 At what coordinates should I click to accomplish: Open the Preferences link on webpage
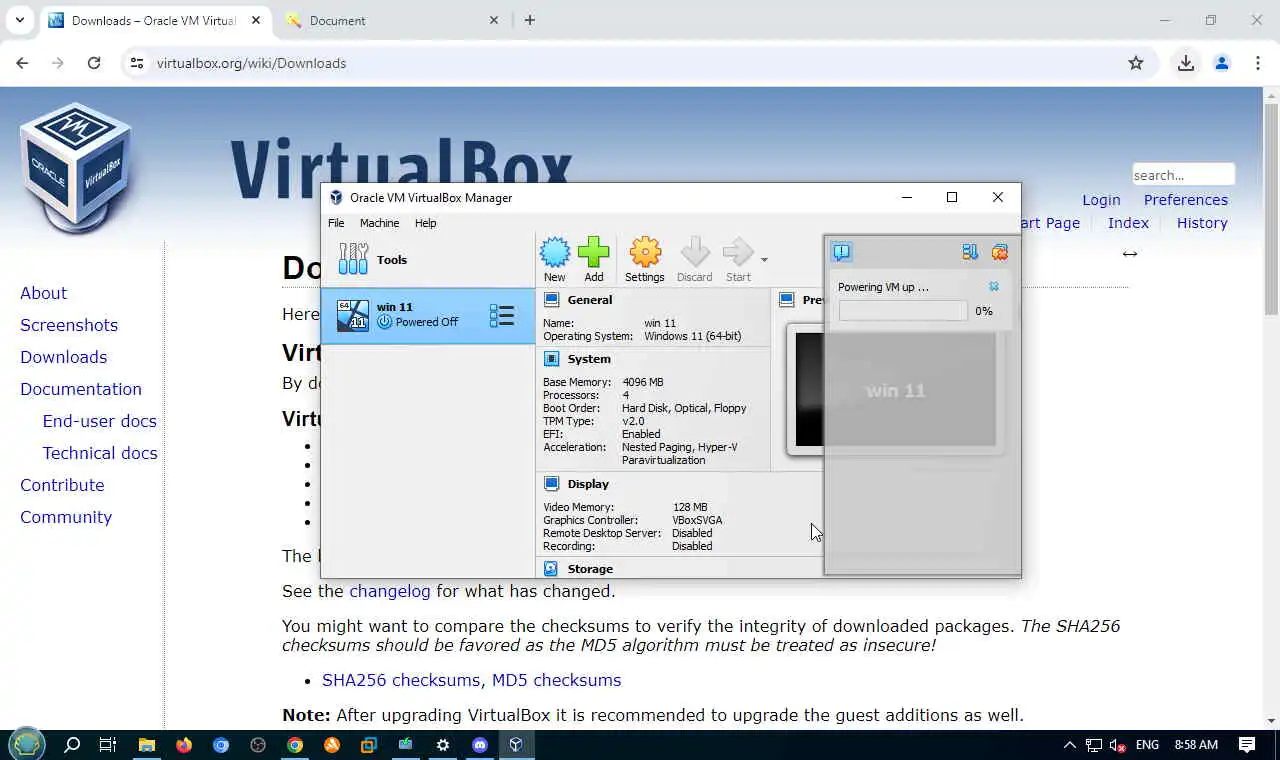(1186, 200)
